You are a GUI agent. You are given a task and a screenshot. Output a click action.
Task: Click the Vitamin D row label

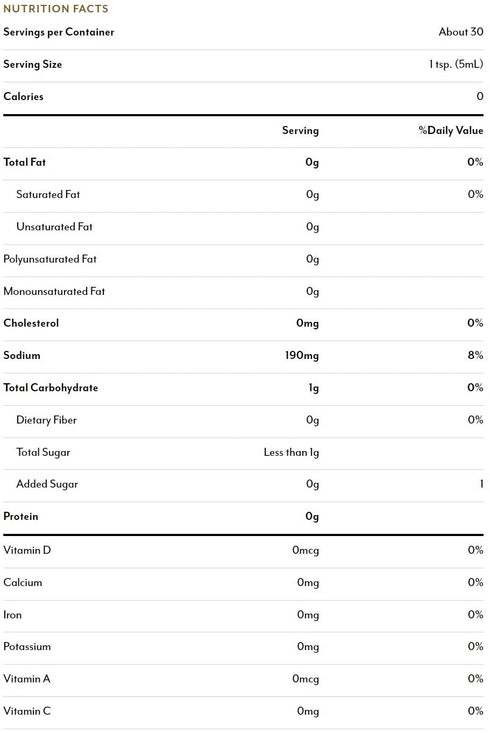tap(27, 550)
